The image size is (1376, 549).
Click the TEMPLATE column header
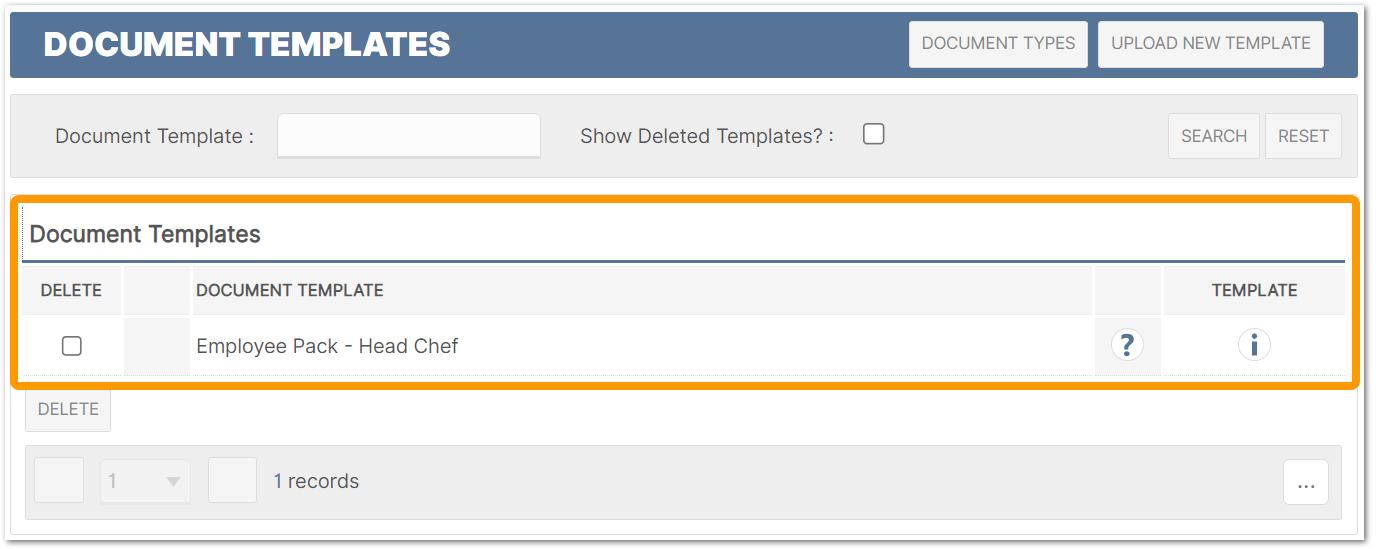[x=1254, y=290]
